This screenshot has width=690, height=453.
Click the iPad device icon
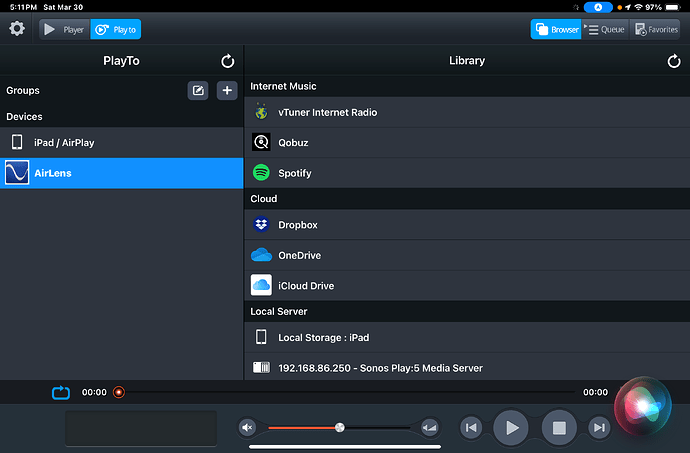point(17,142)
